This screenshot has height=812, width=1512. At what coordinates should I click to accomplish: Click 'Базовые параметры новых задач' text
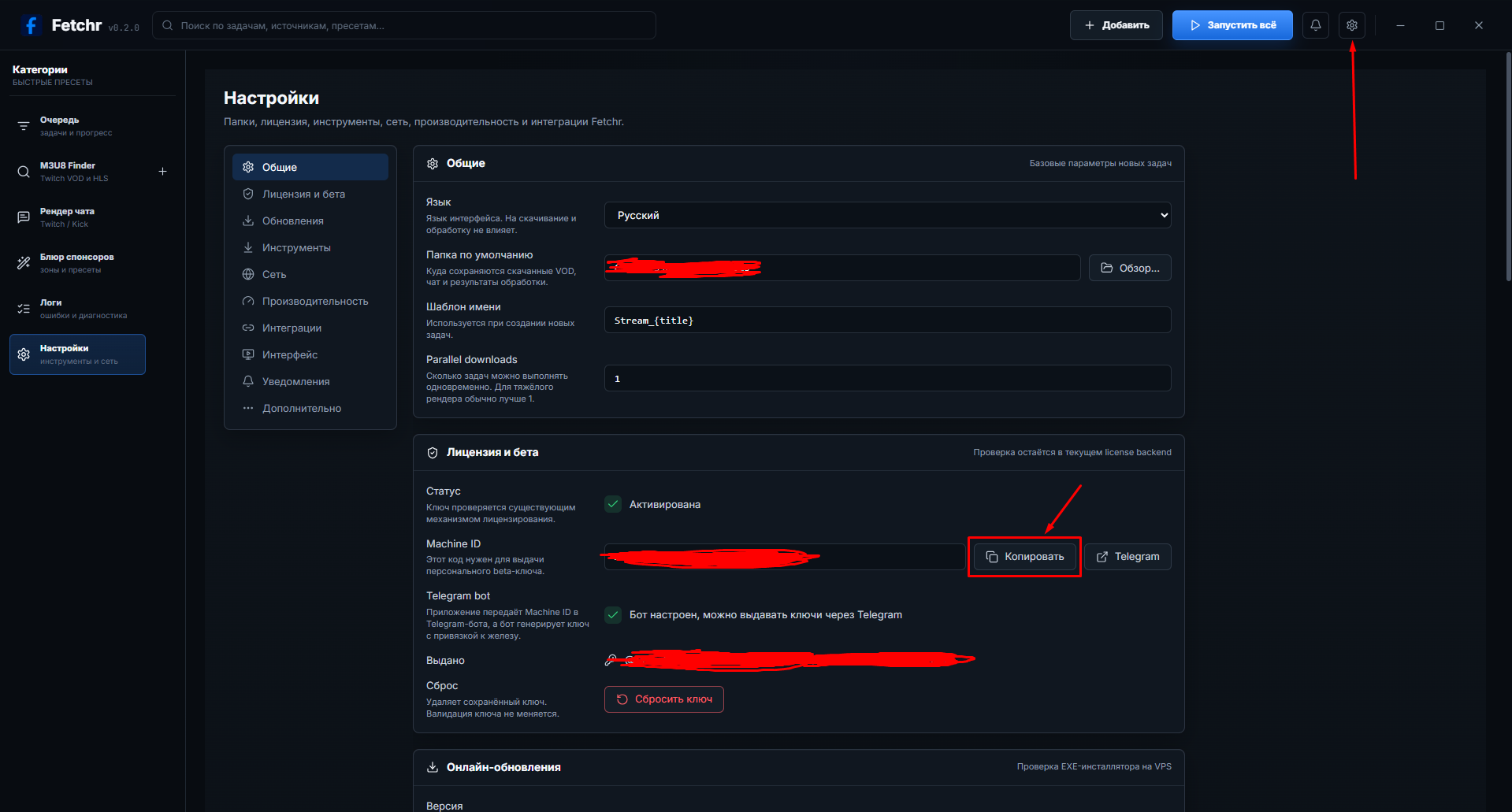click(1101, 164)
